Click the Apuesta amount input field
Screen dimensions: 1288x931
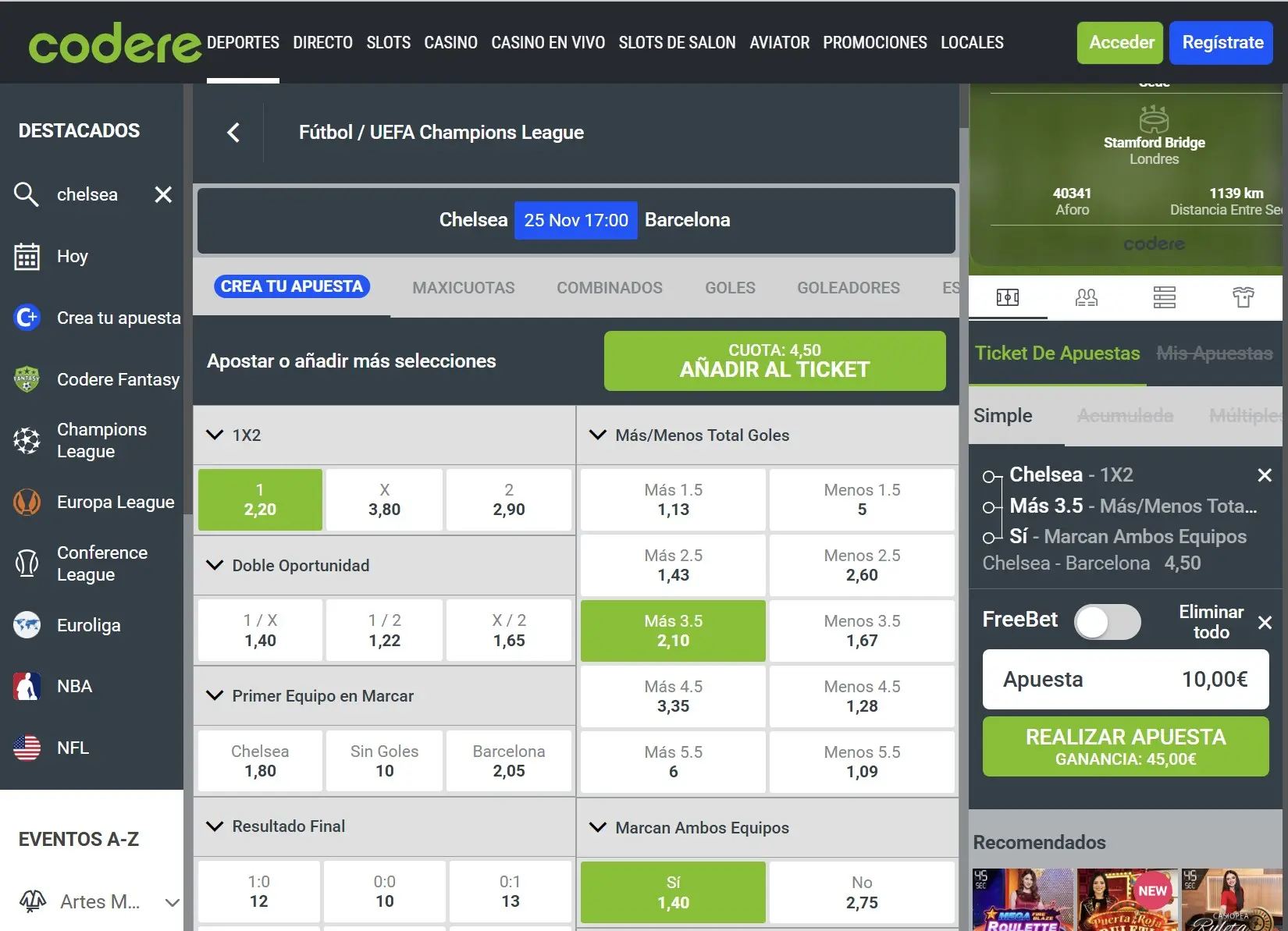click(1125, 680)
